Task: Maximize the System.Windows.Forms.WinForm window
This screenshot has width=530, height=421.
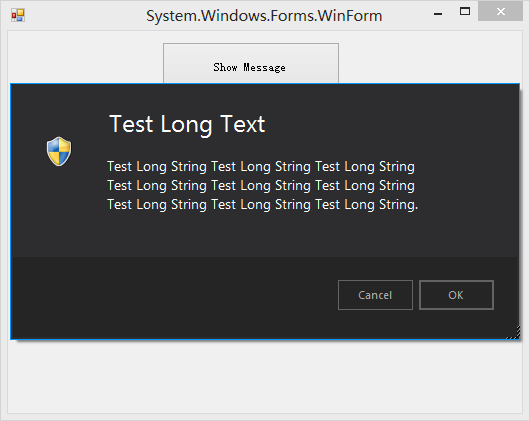Action: coord(465,11)
